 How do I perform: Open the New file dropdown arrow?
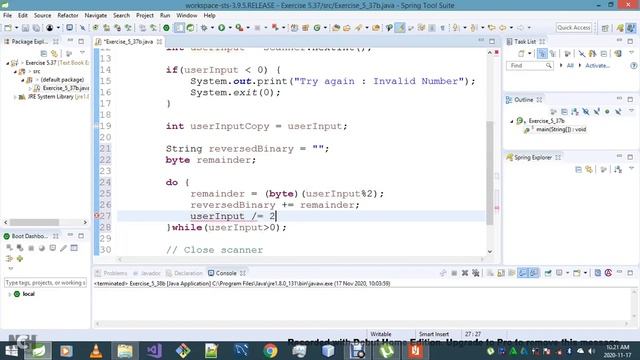[x=16, y=28]
